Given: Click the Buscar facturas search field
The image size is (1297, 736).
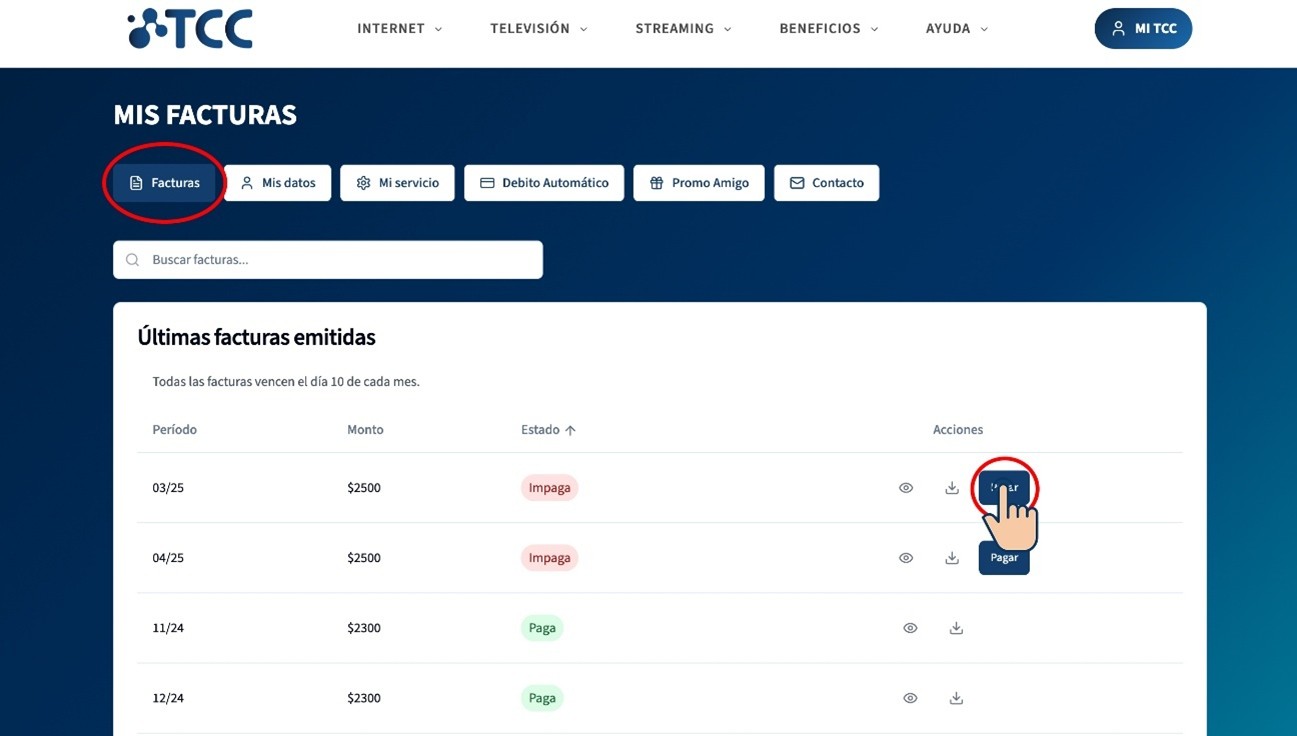Looking at the screenshot, I should pos(328,260).
